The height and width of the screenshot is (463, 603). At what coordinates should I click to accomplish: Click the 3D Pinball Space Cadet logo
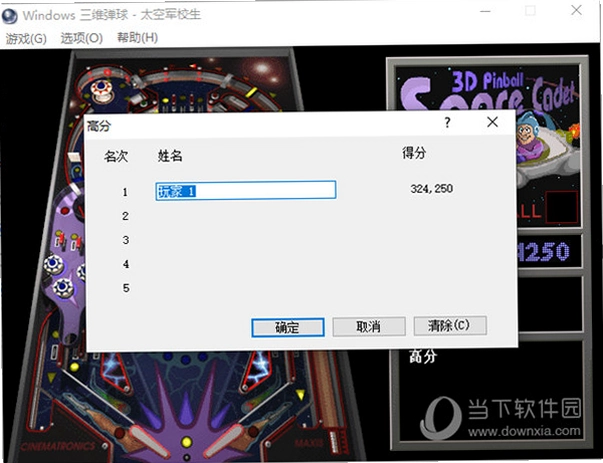(x=488, y=90)
